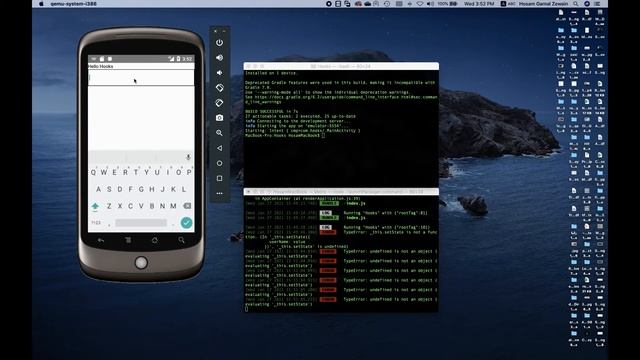This screenshot has height=360, width=640.
Task: Tap the teal checkmark done key
Action: coord(187,223)
